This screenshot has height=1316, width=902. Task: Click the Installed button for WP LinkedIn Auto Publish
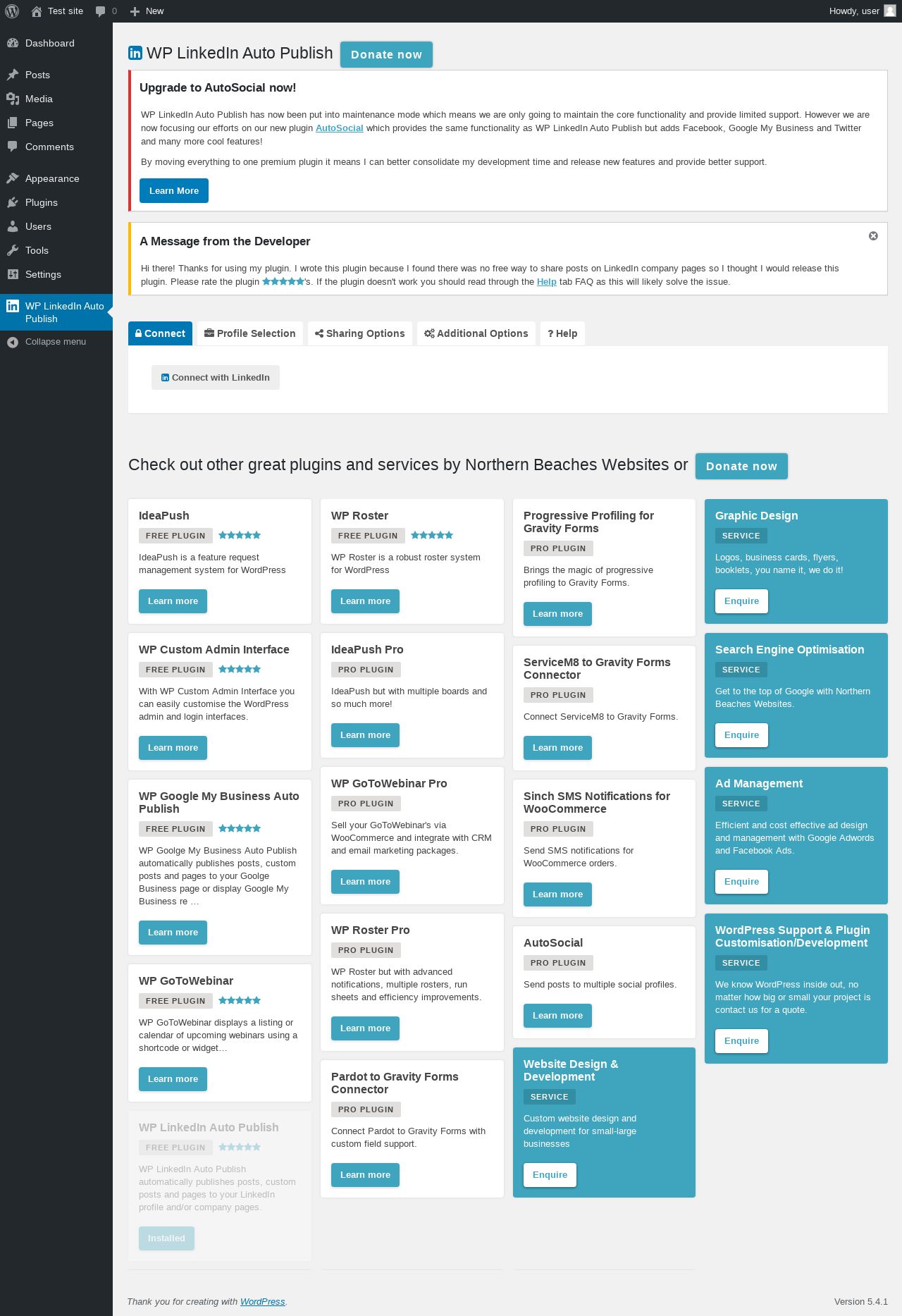(x=166, y=1238)
